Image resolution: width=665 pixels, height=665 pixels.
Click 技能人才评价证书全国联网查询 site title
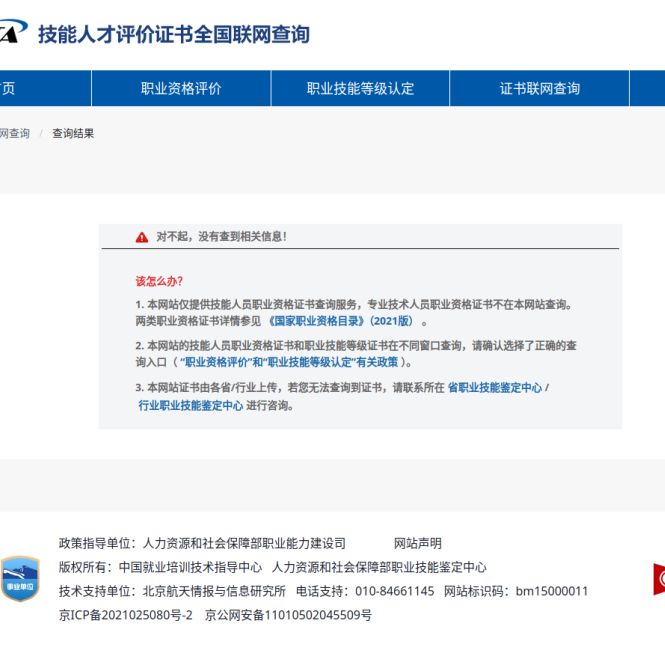pos(174,34)
